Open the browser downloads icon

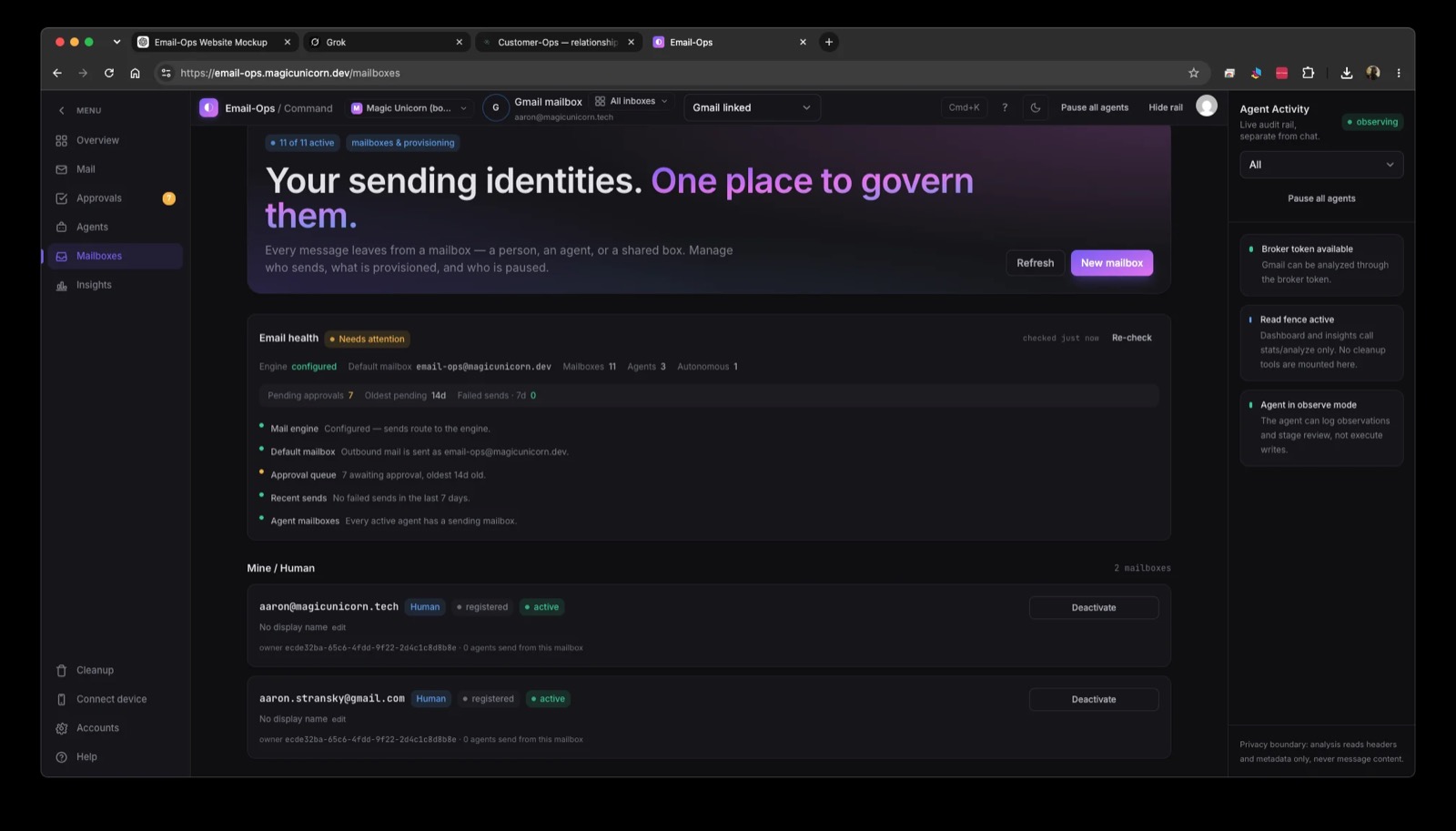click(1347, 73)
